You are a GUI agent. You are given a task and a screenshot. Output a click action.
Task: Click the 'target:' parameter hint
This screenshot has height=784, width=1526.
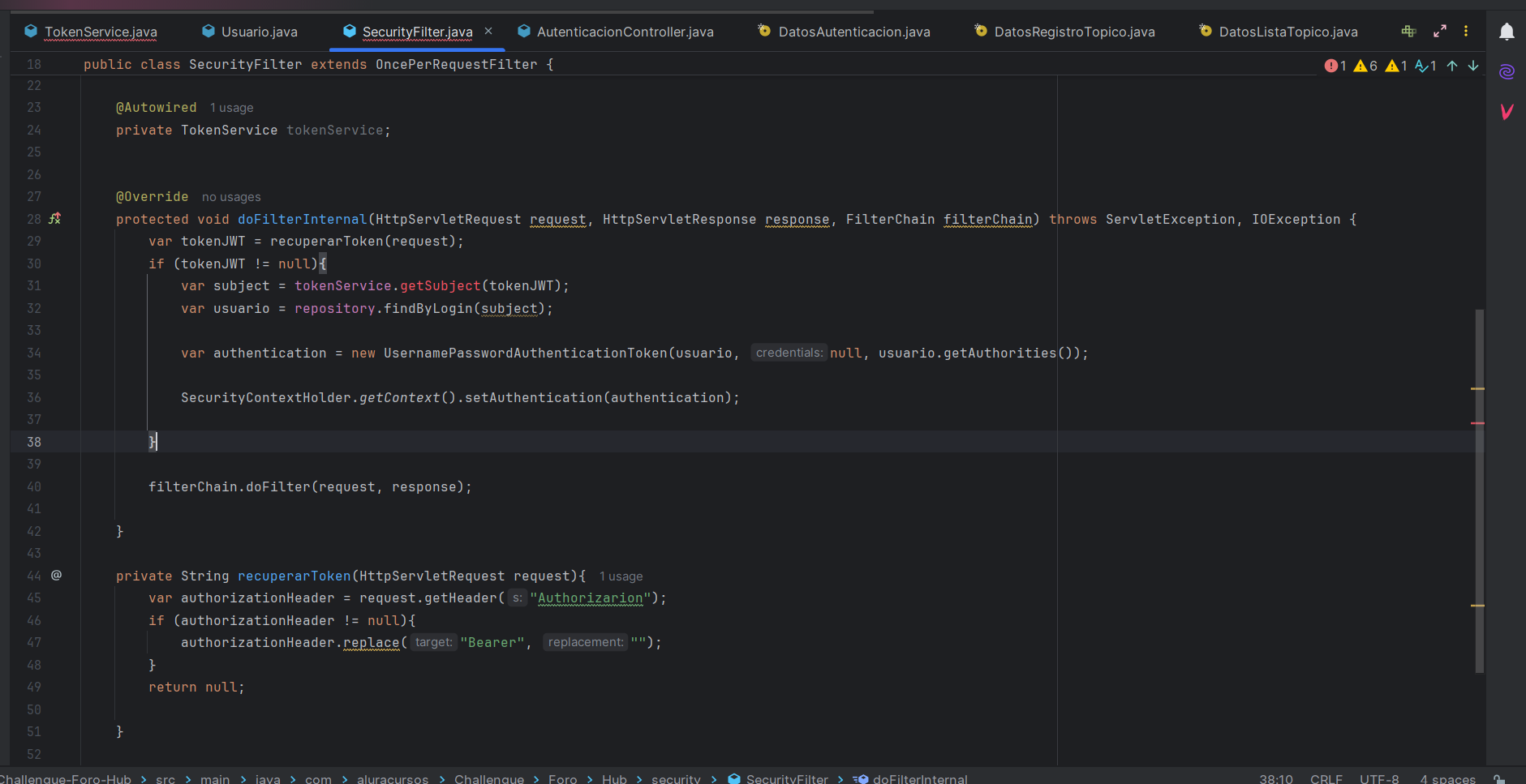[x=433, y=642]
